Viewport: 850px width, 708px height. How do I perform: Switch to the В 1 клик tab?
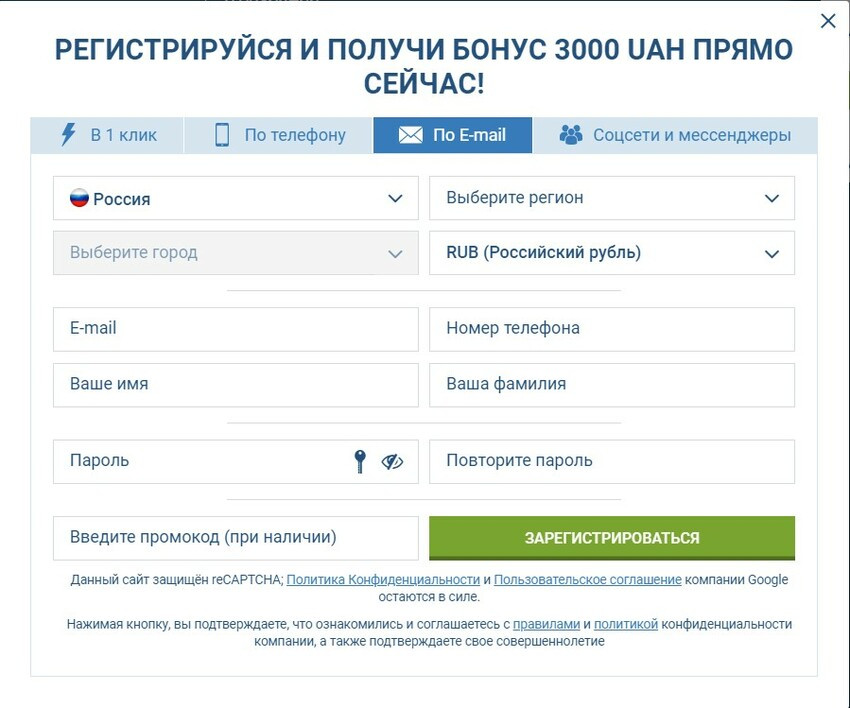tap(107, 135)
